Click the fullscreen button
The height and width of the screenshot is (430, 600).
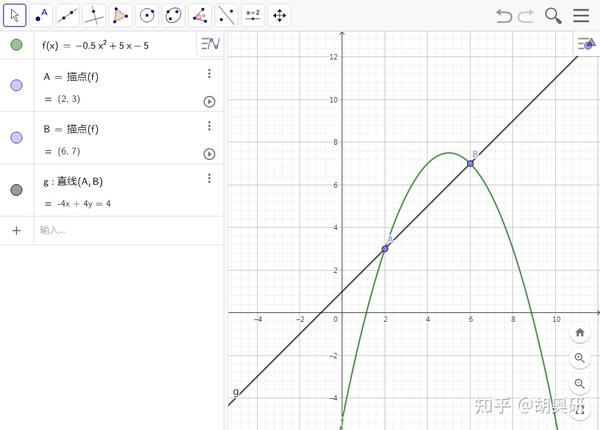click(580, 409)
